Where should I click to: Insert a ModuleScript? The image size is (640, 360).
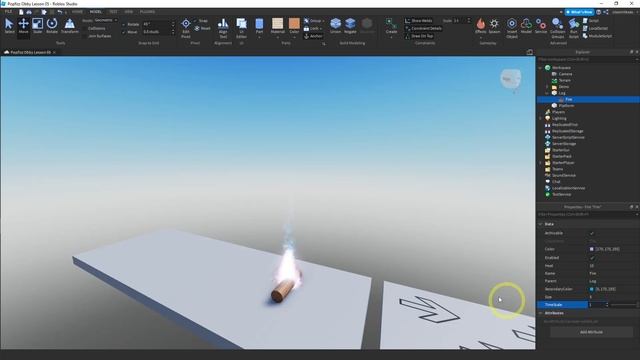597,36
